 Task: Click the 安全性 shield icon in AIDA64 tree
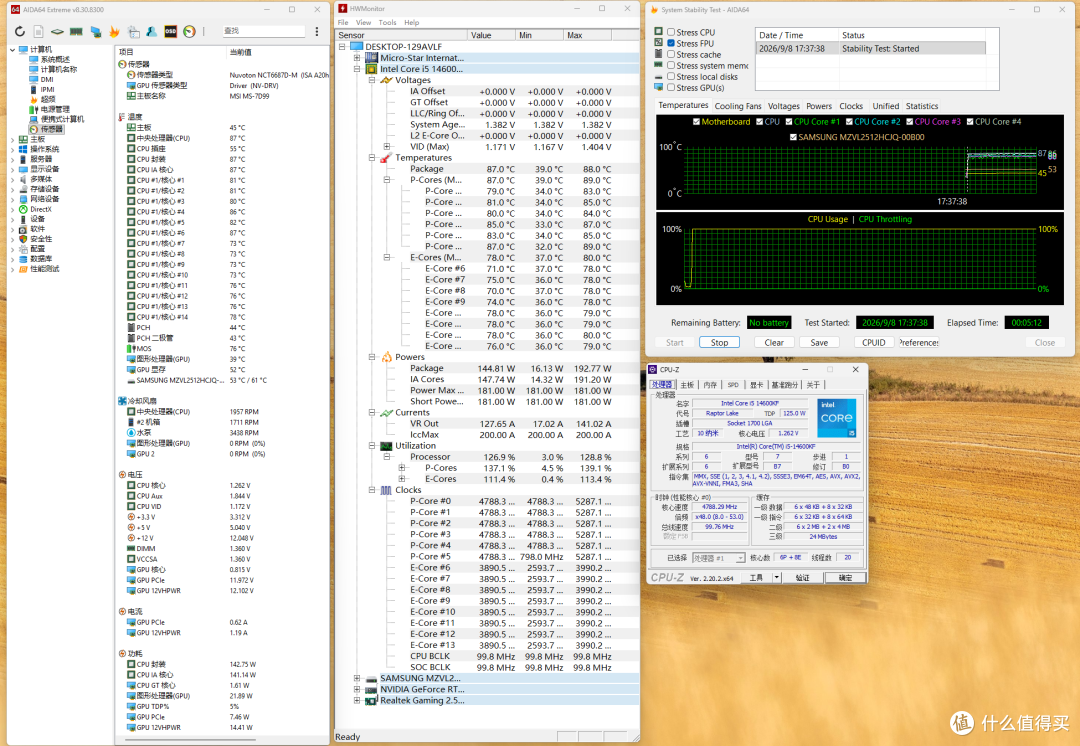[23, 239]
